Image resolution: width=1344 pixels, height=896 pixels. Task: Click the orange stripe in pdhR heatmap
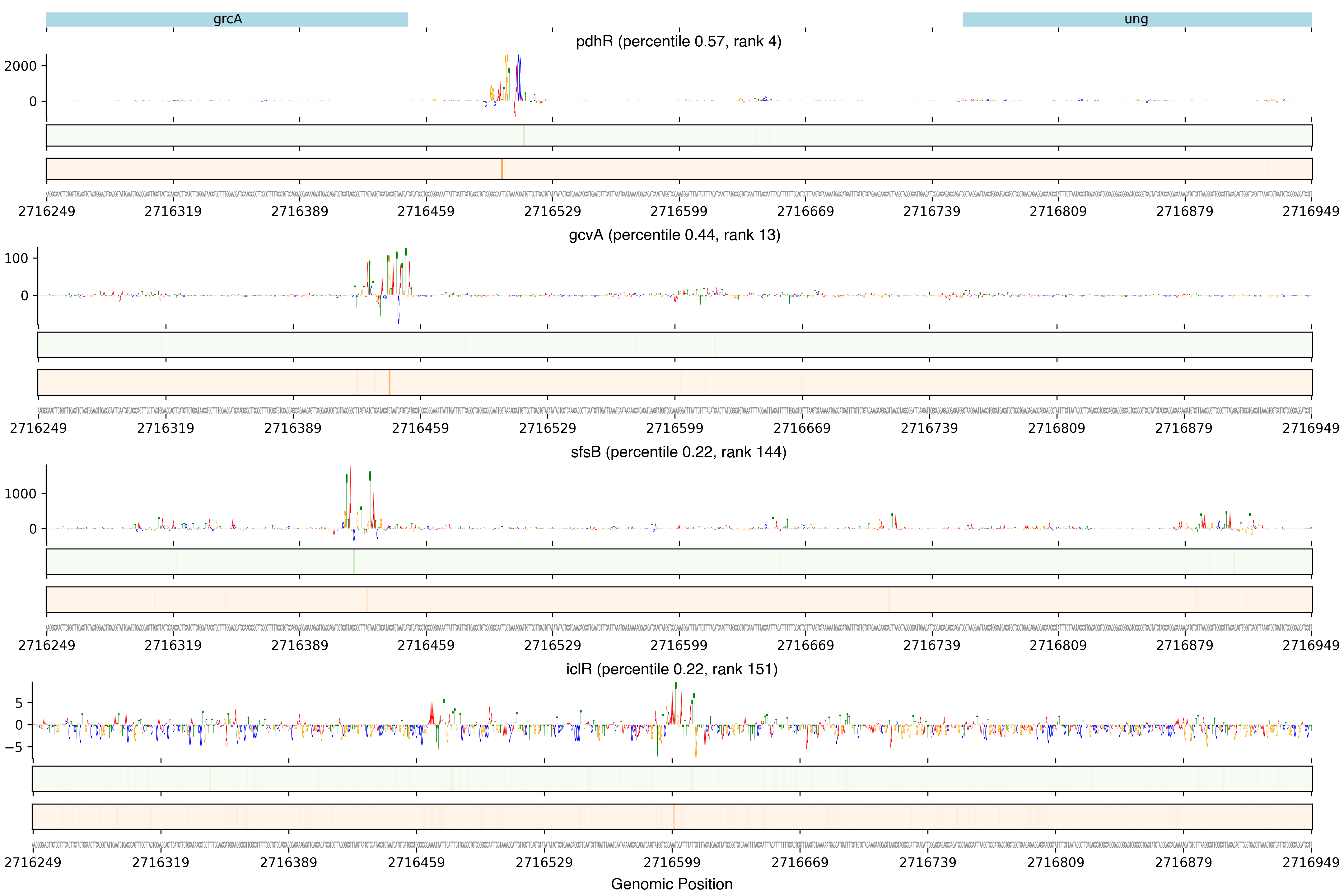coord(502,169)
